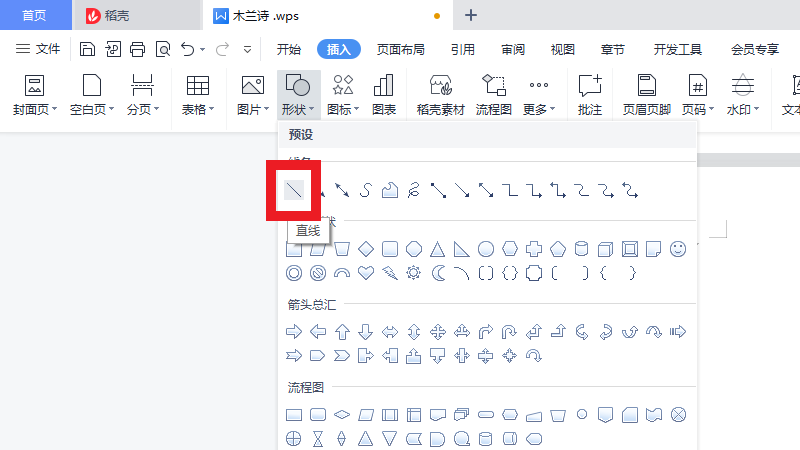
Task: Switch to the 稻壳 tab
Action: coord(136,15)
